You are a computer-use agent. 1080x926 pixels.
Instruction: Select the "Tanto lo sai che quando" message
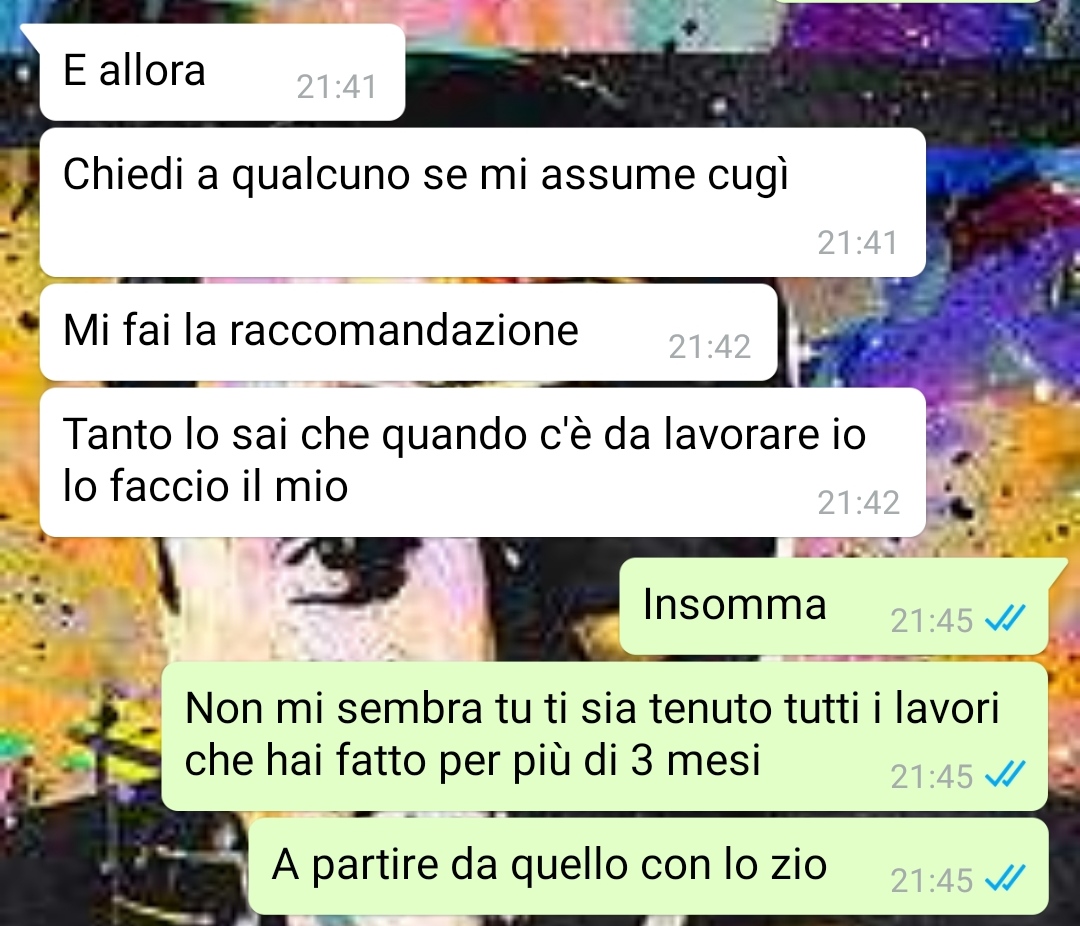click(482, 462)
